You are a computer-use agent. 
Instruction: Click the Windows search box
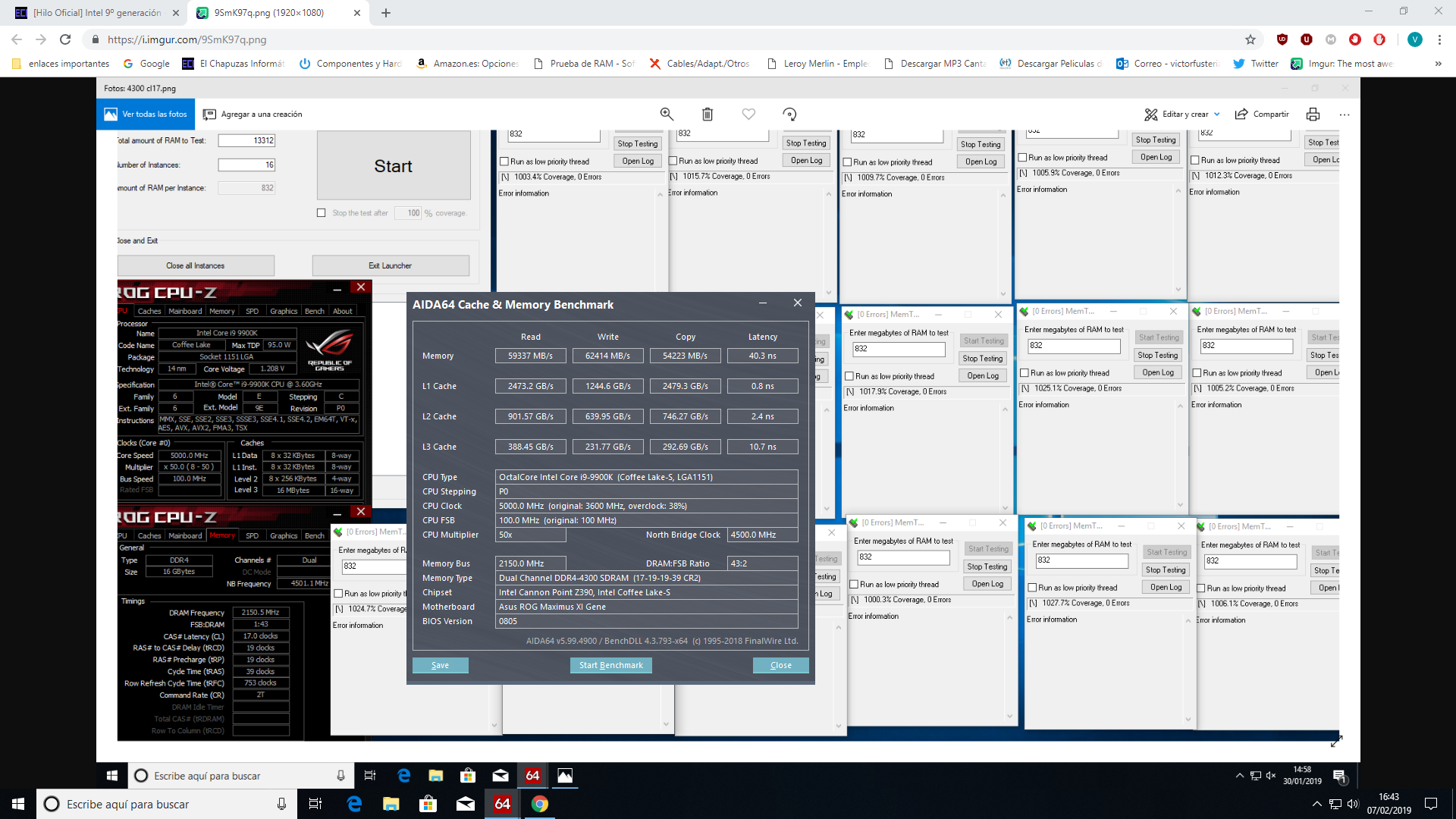coord(167,804)
